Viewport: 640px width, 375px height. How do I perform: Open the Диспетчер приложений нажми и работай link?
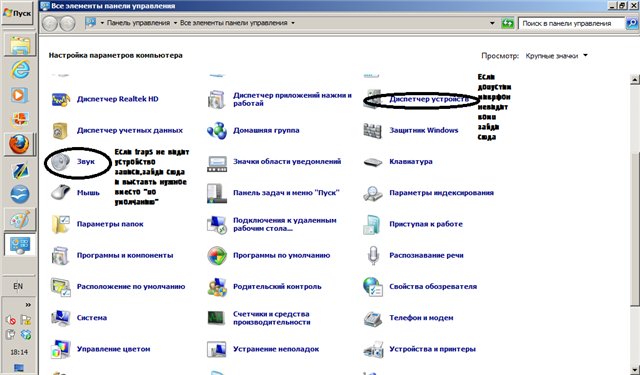pyautogui.click(x=292, y=99)
